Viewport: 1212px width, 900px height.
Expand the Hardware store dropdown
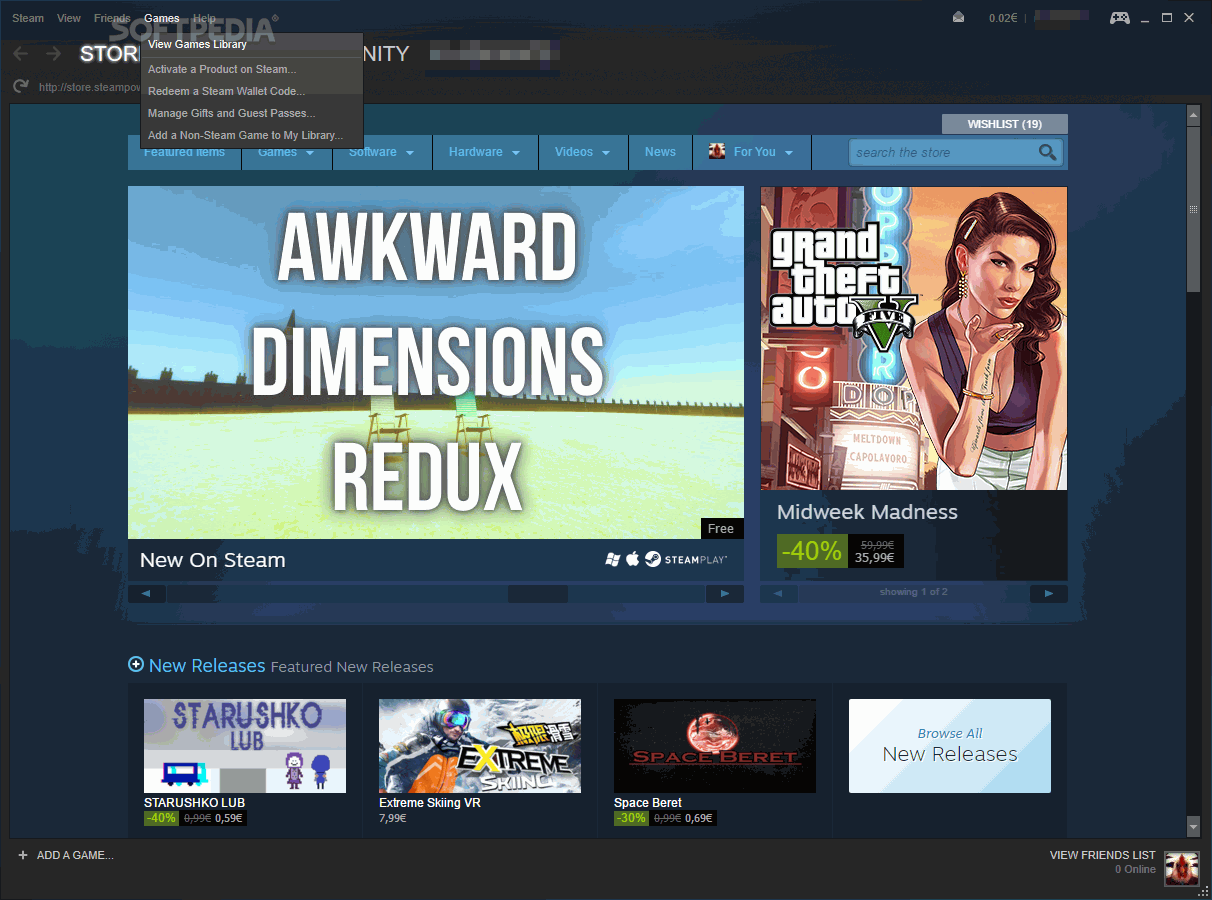click(485, 152)
